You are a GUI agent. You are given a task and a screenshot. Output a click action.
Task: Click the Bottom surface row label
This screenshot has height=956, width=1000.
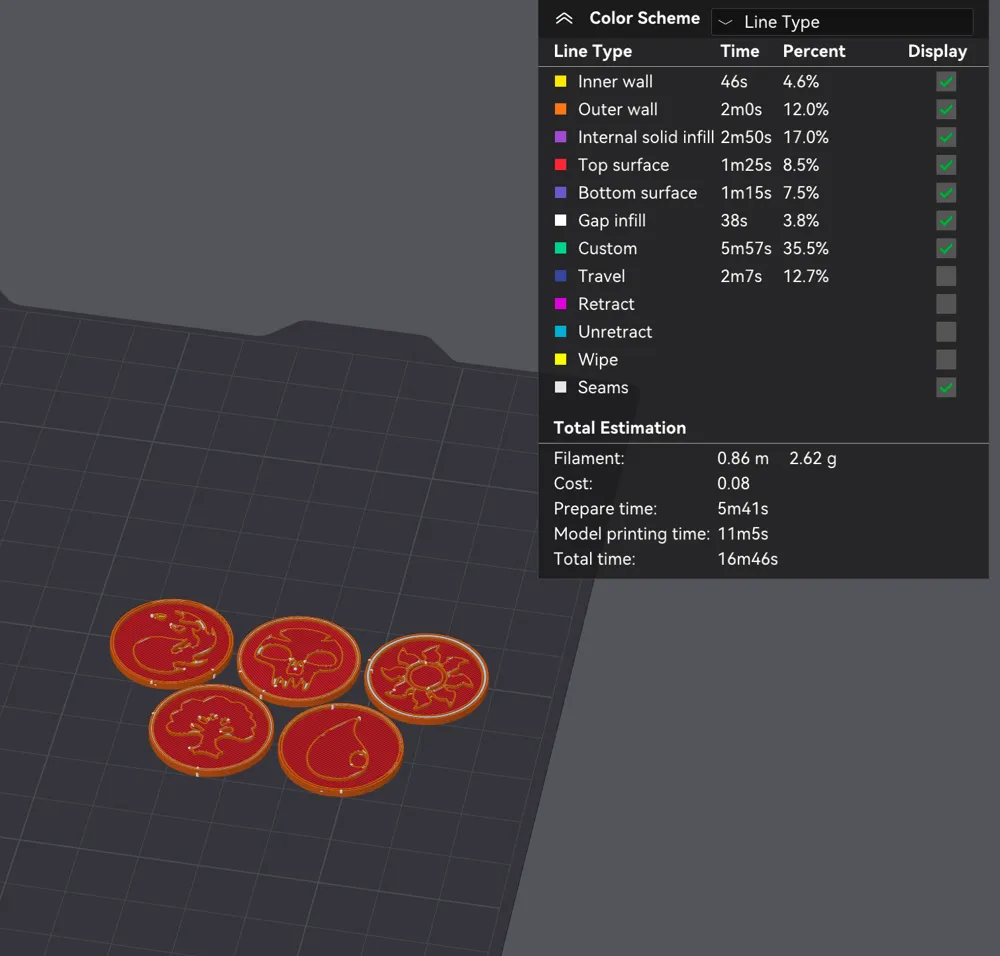tap(637, 193)
